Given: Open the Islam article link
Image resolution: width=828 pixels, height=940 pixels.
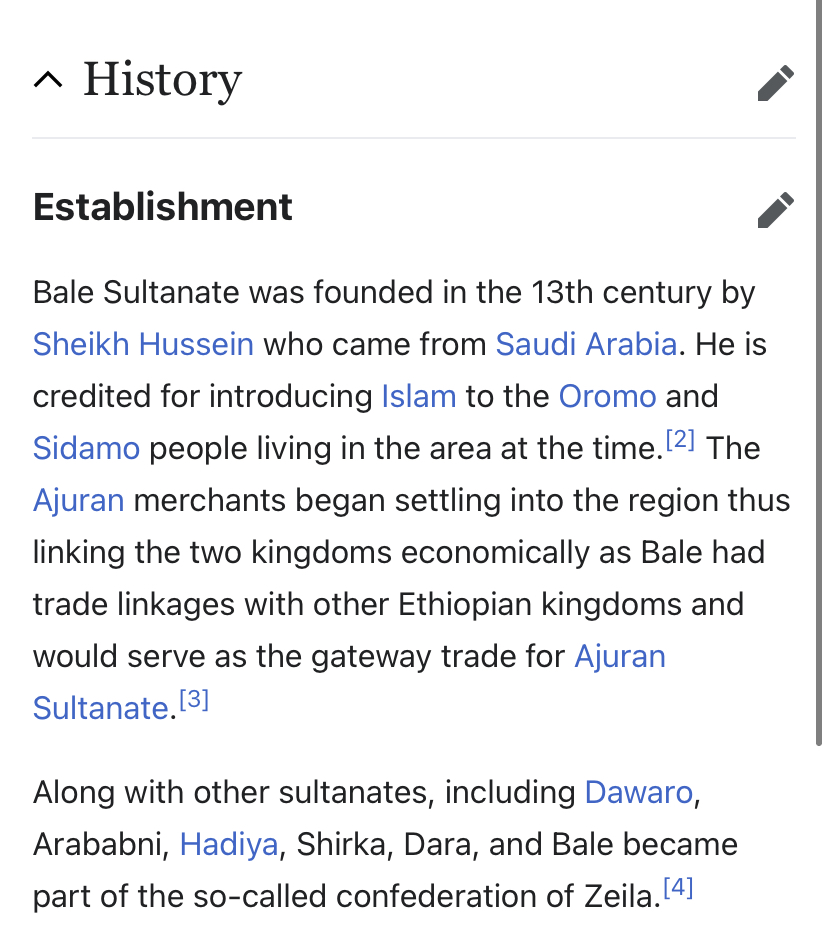Looking at the screenshot, I should [x=419, y=397].
